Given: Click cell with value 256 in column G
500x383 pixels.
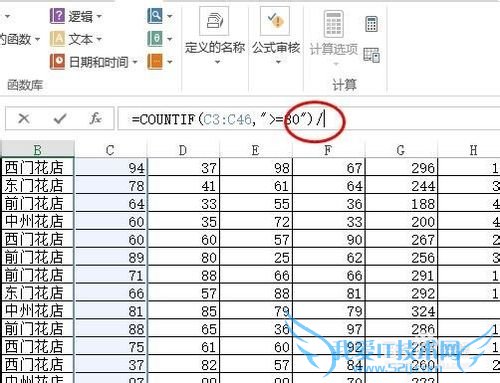Looking at the screenshot, I should [x=401, y=257].
